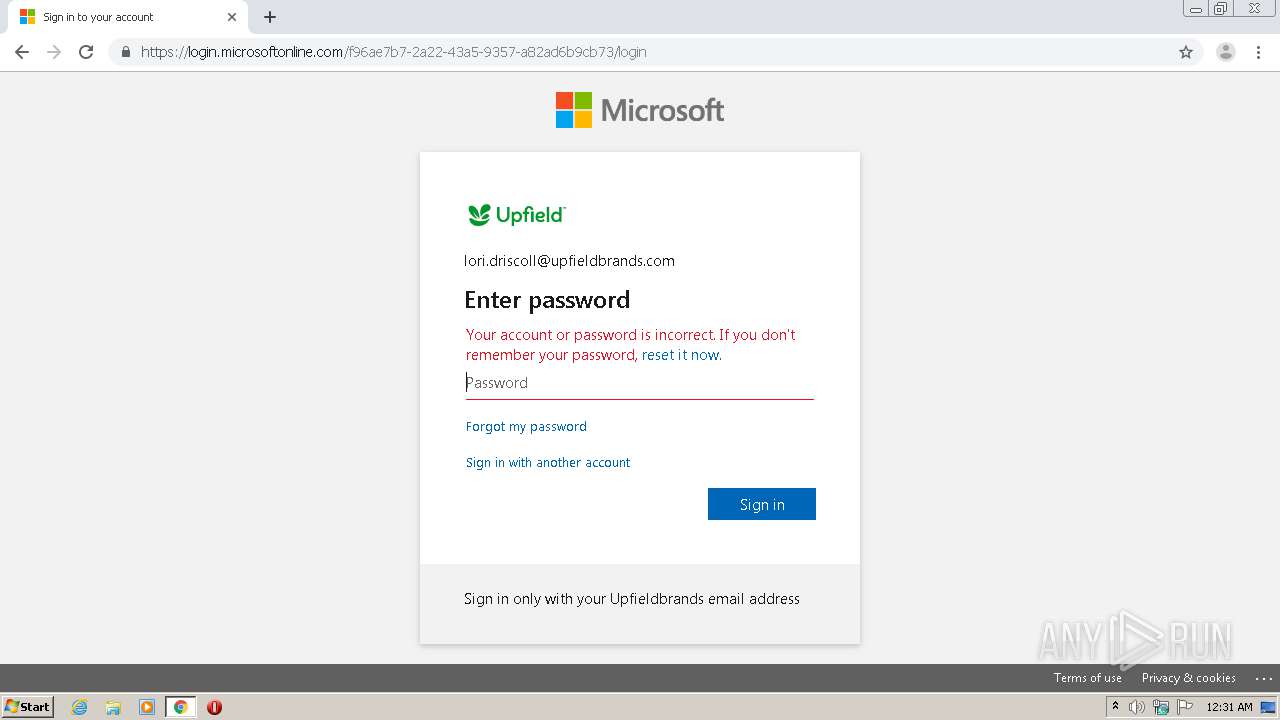Viewport: 1280px width, 720px height.
Task: Click the 'Enter password' heading
Action: [547, 300]
